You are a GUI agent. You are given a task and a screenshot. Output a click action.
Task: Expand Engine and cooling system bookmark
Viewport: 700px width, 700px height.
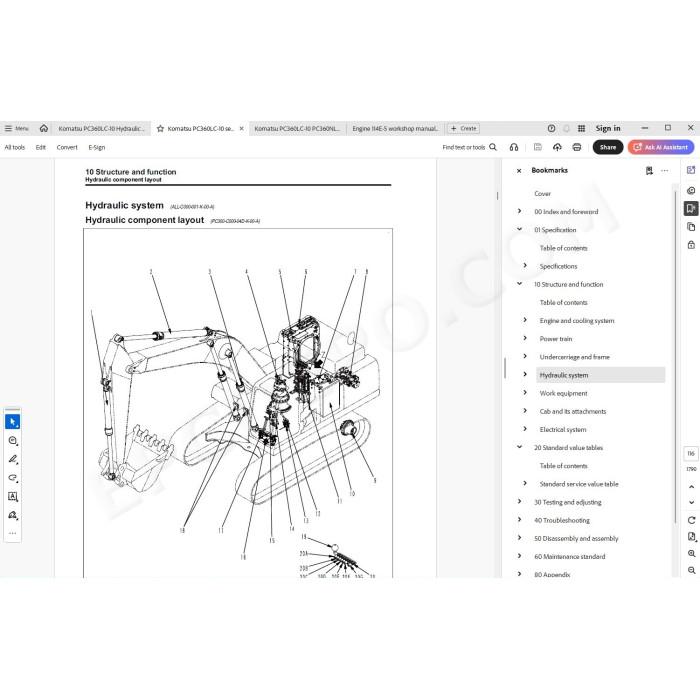(525, 320)
